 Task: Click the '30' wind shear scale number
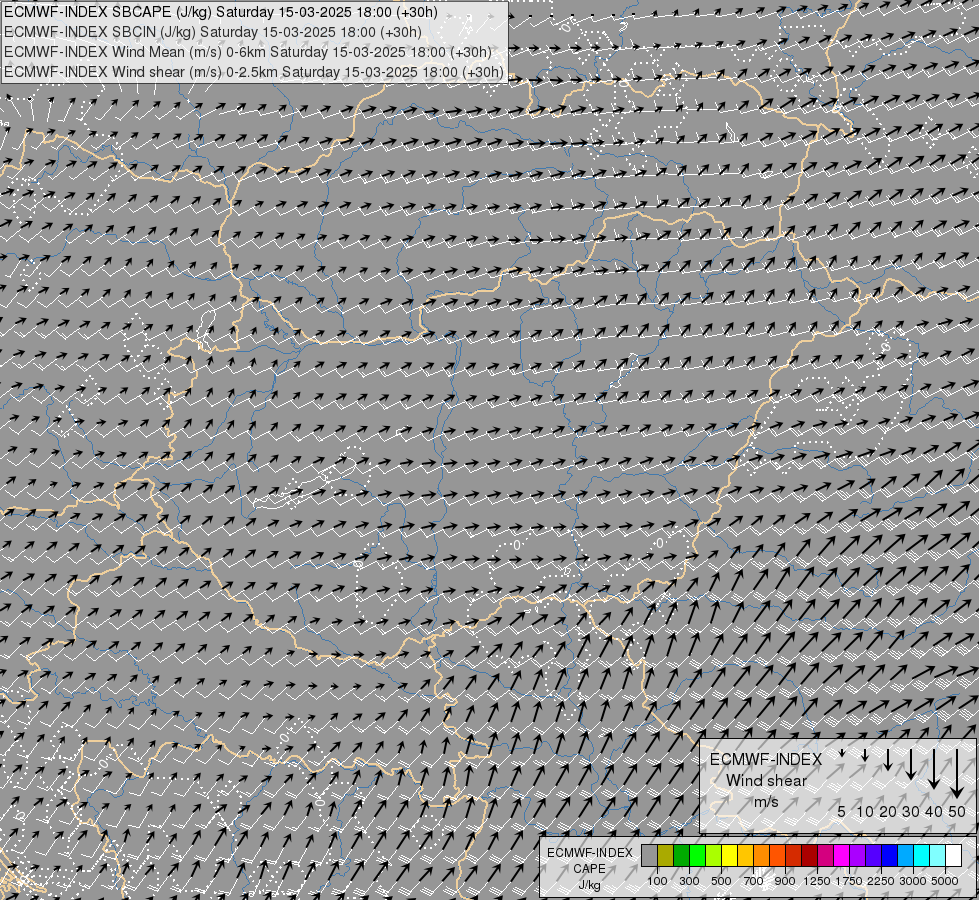[911, 811]
